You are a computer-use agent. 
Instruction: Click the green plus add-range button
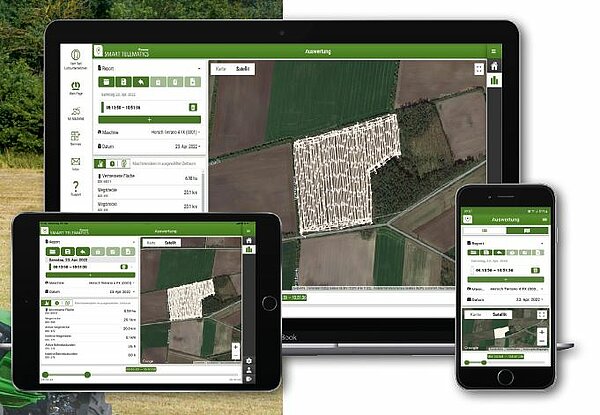[x=150, y=119]
